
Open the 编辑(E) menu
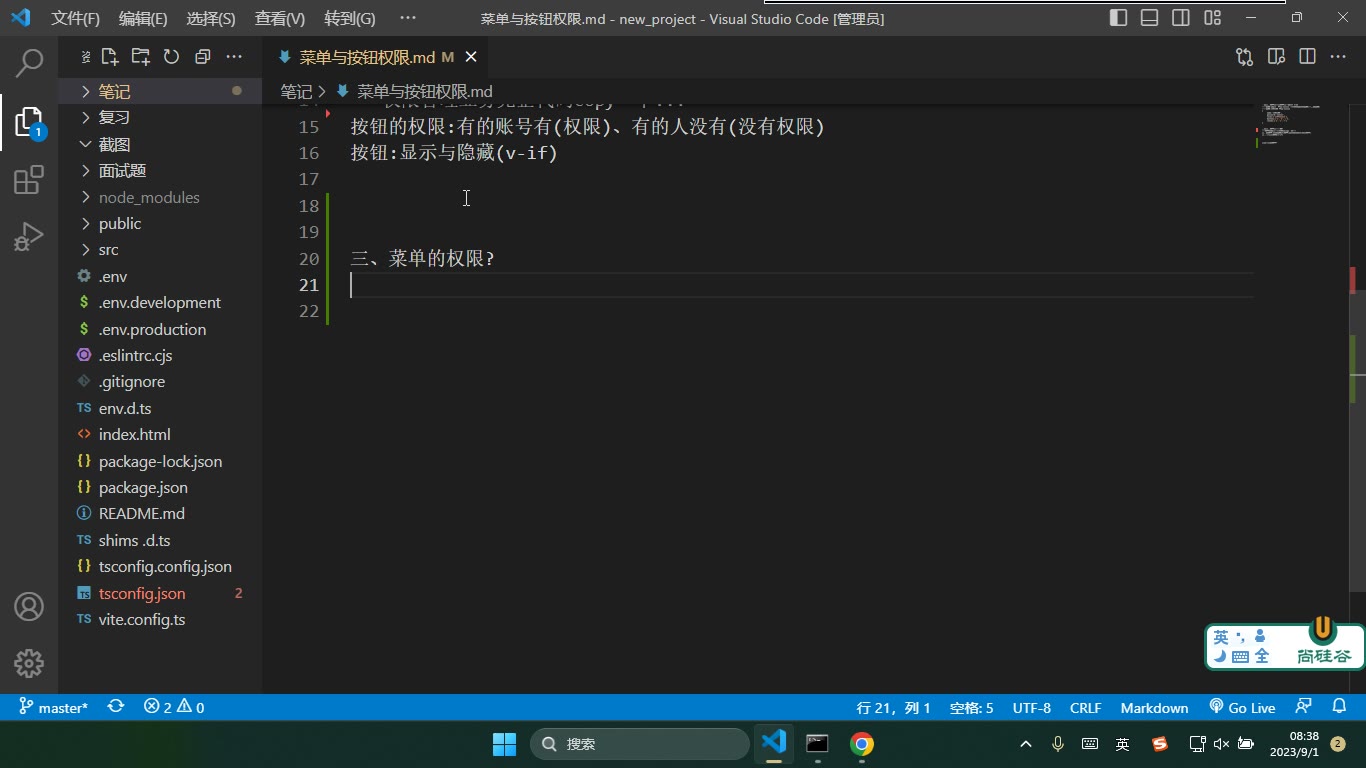click(x=143, y=18)
